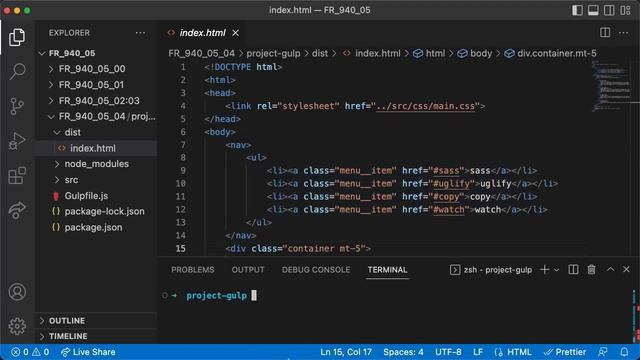Screen dimensions: 640x360
Task: Select index.html in the file tree
Action: [96, 148]
